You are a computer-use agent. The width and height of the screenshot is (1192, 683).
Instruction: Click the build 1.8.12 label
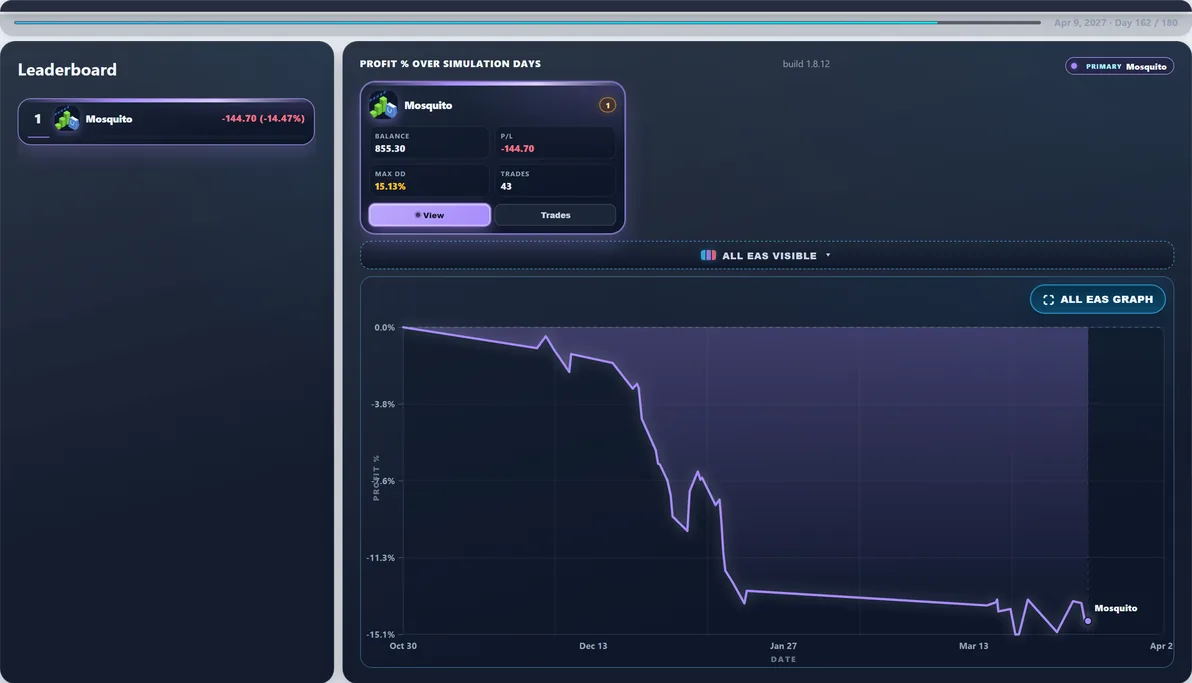tap(806, 64)
